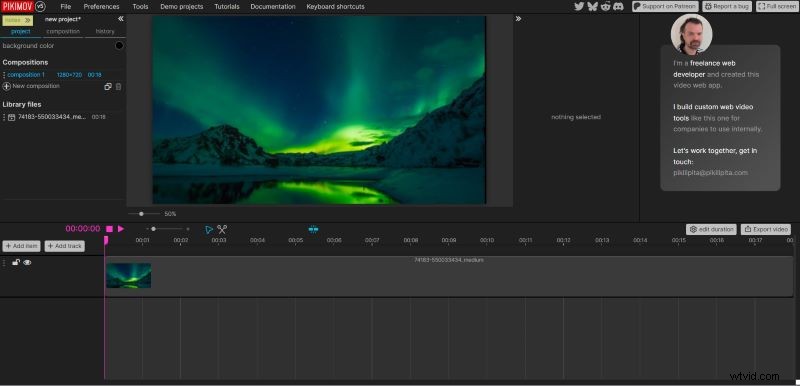The width and height of the screenshot is (800, 386).
Task: Toggle the track lock icon
Action: [x=16, y=262]
